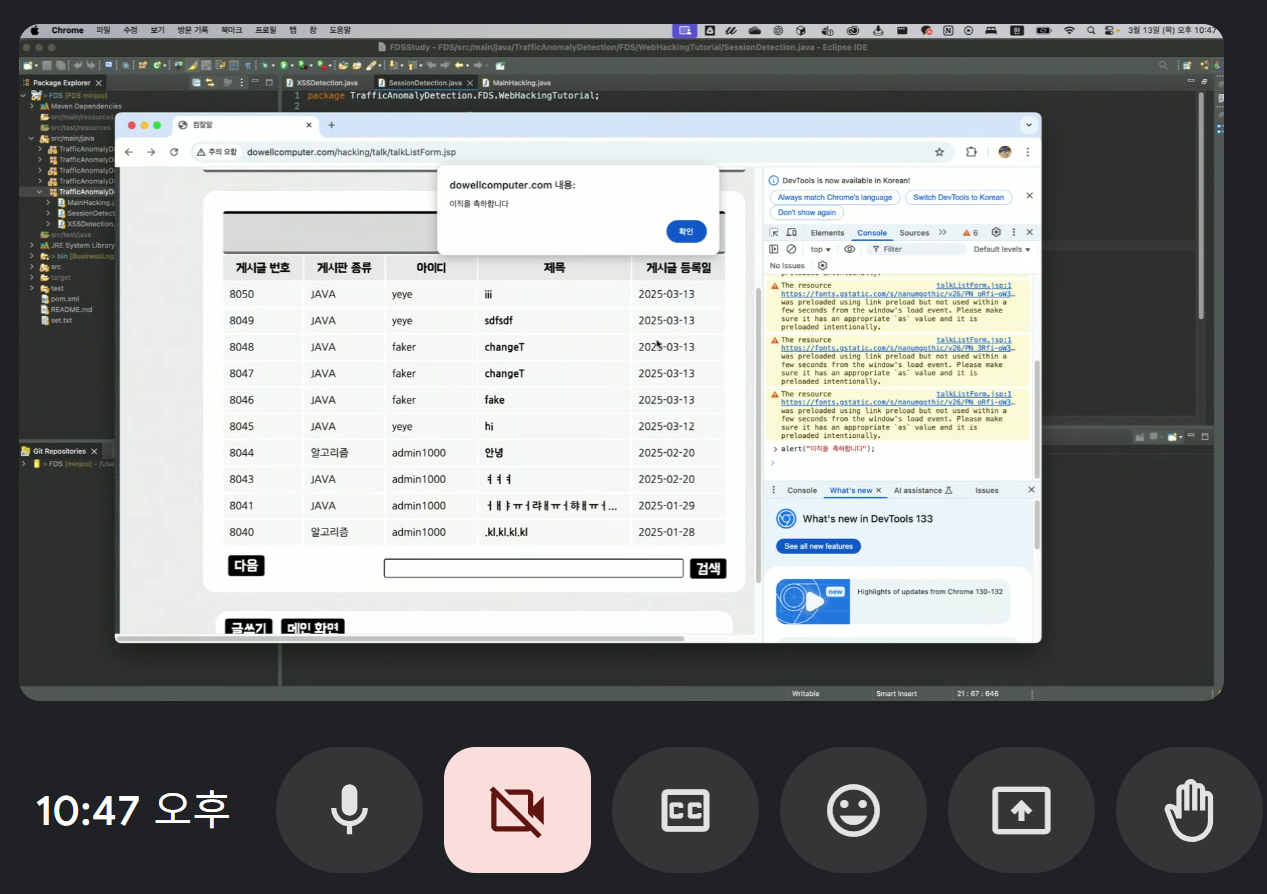The image size is (1267, 894).
Task: Click the 주의 요함 security warning chip
Action: point(217,152)
